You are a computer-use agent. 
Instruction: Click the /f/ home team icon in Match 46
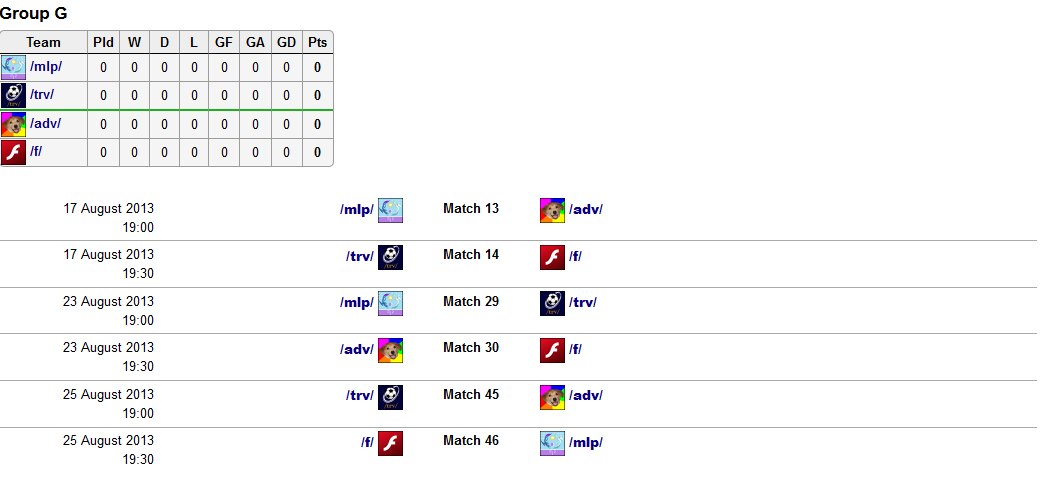pyautogui.click(x=390, y=443)
